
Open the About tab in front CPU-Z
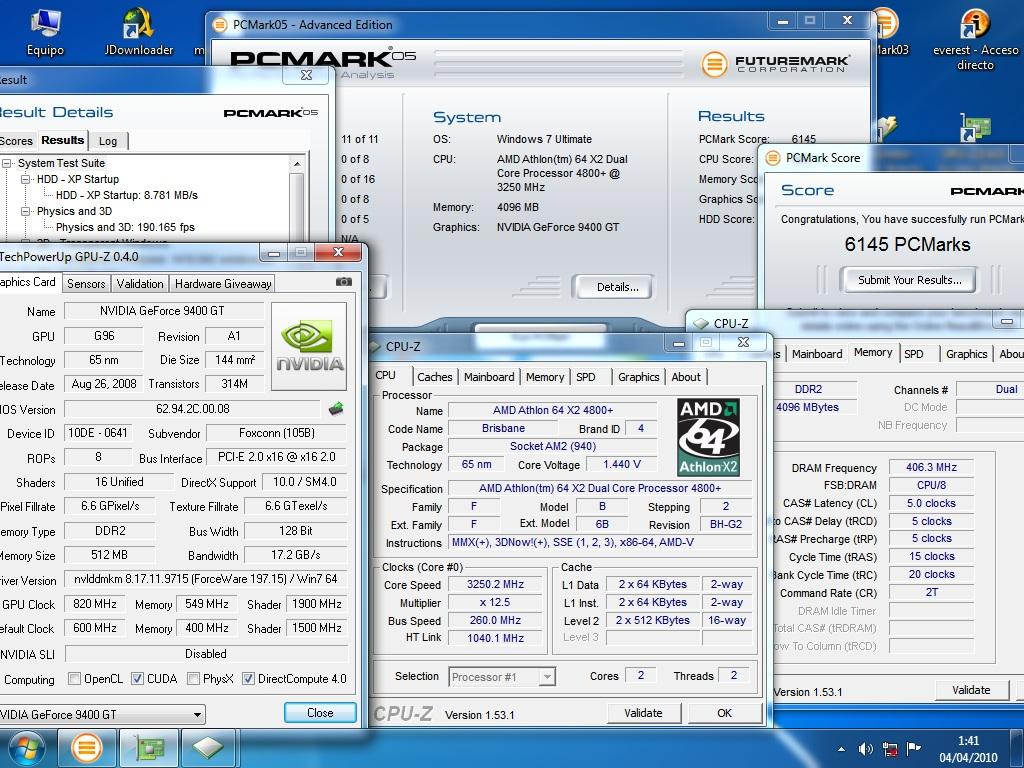686,377
